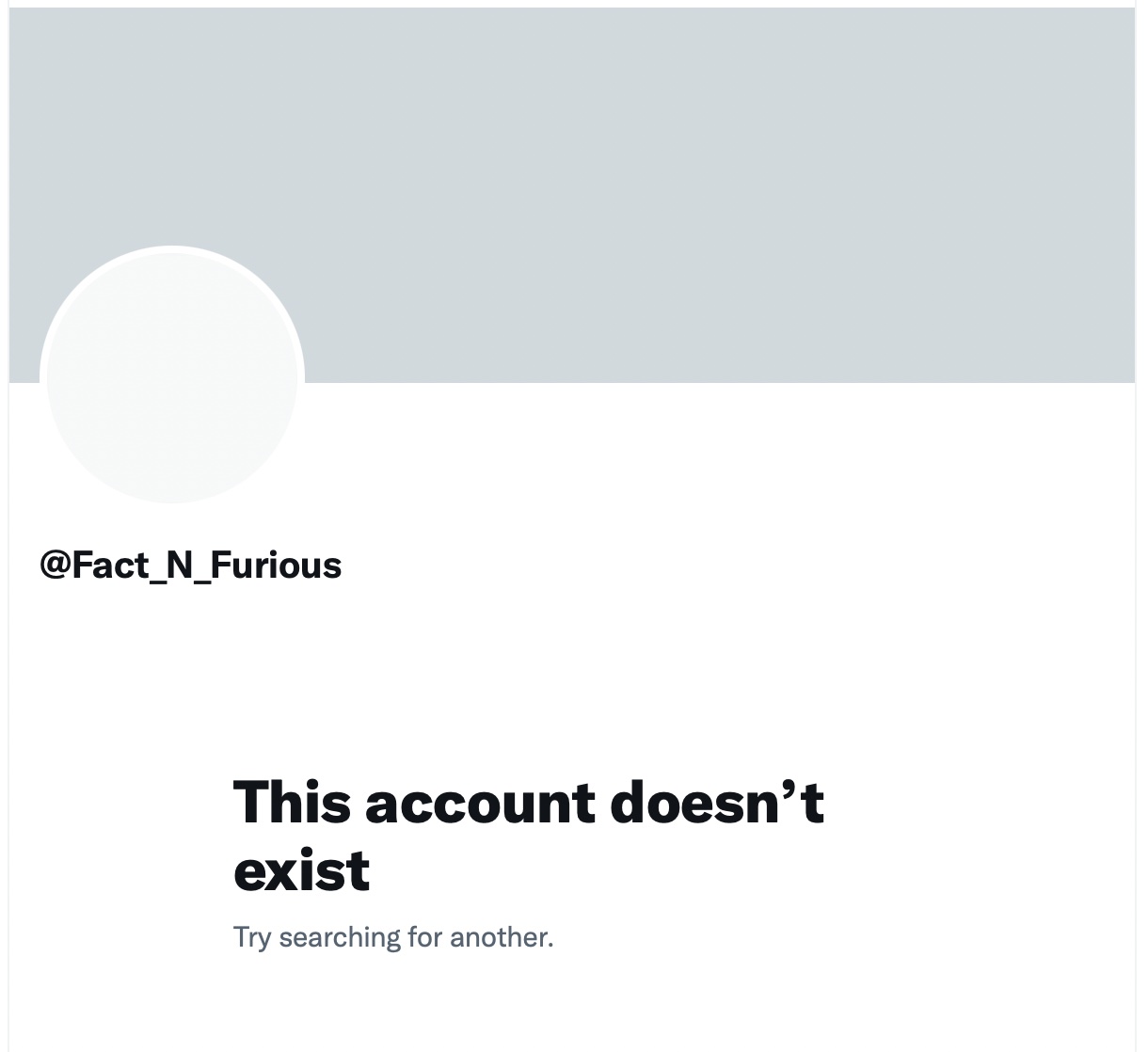Click the @ symbol in the handle
Screen dimensions: 1148x1052
(x=55, y=566)
